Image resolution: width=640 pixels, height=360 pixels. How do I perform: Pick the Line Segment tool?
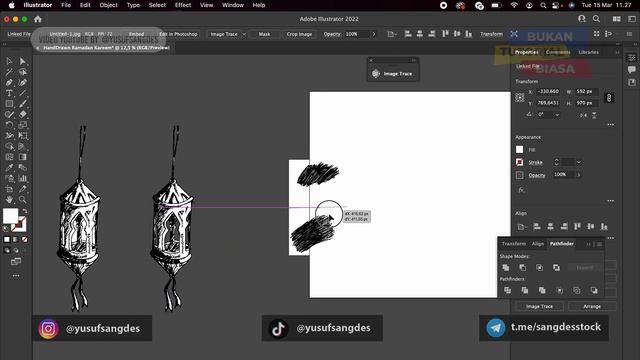[x=23, y=93]
